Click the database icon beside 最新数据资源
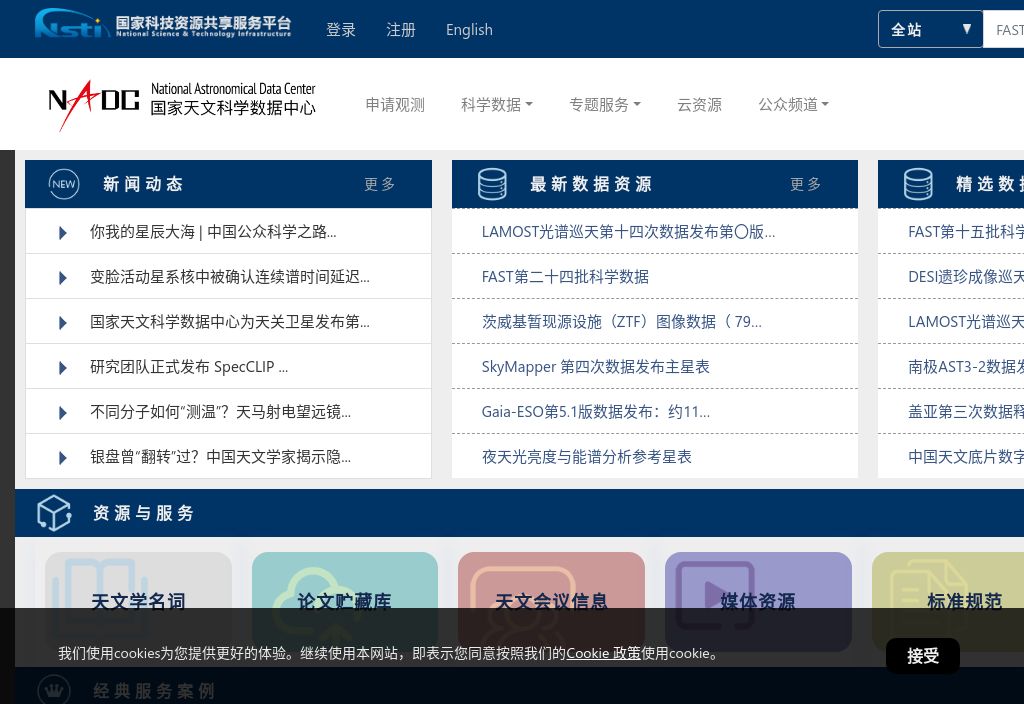 [492, 184]
